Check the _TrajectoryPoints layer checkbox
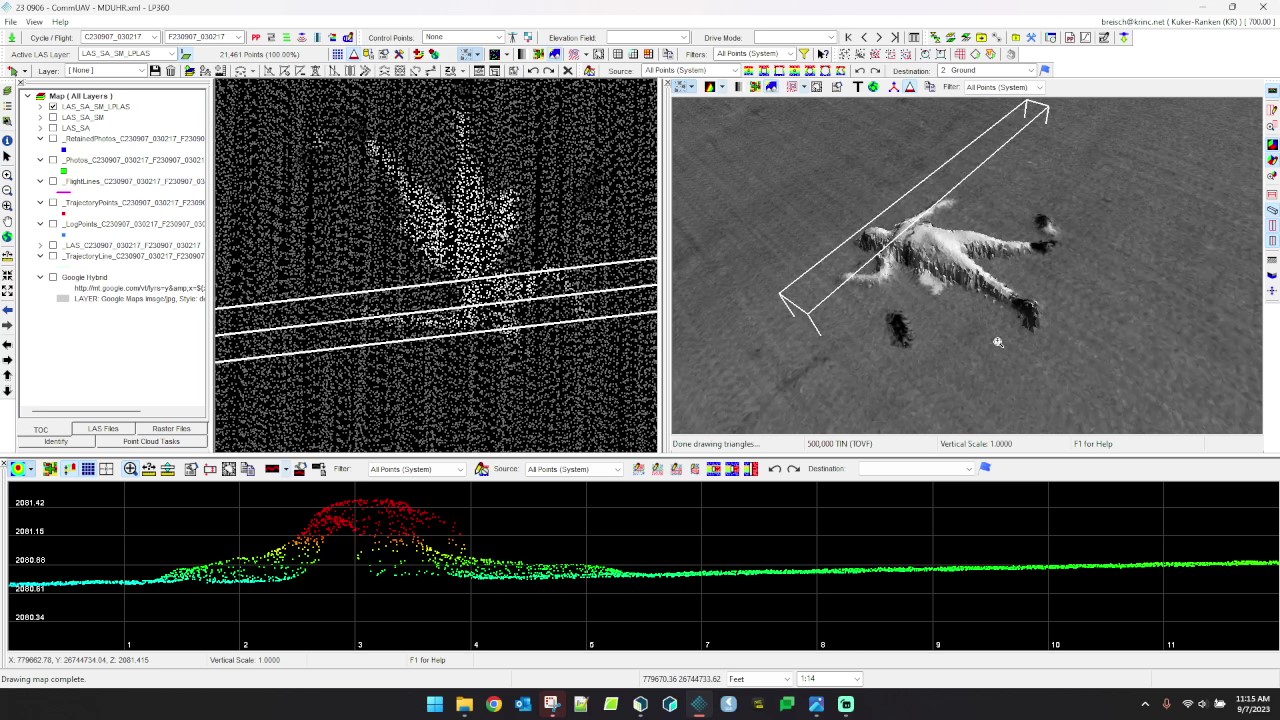The width and height of the screenshot is (1280, 720). point(53,203)
